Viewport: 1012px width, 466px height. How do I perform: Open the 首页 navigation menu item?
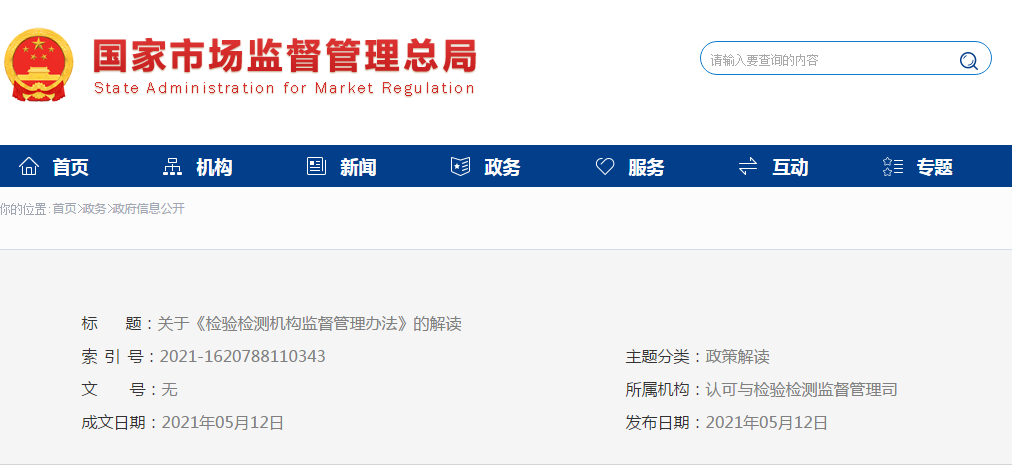pyautogui.click(x=71, y=168)
